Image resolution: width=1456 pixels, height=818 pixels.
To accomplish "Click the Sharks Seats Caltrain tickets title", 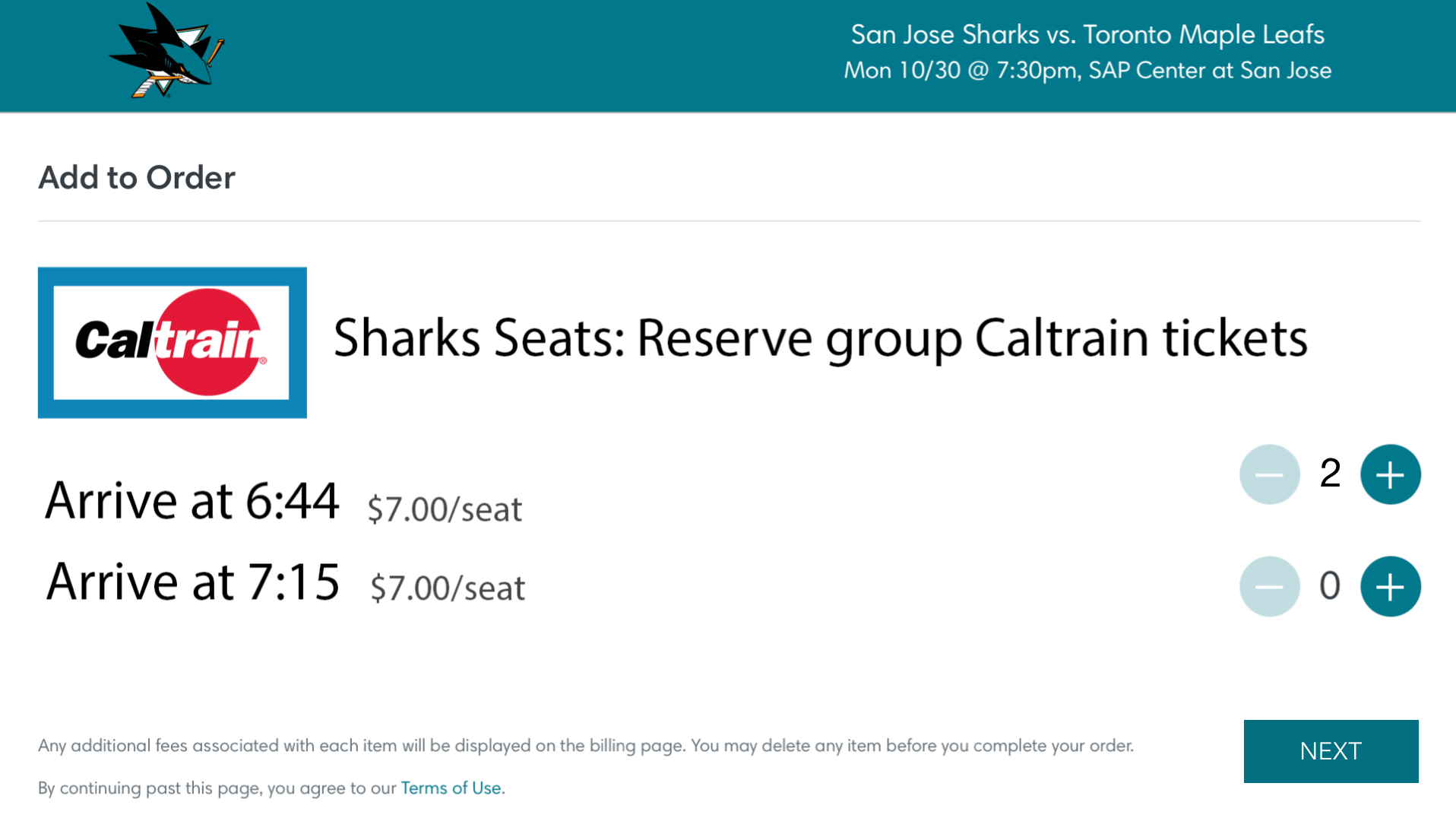I will click(x=821, y=338).
